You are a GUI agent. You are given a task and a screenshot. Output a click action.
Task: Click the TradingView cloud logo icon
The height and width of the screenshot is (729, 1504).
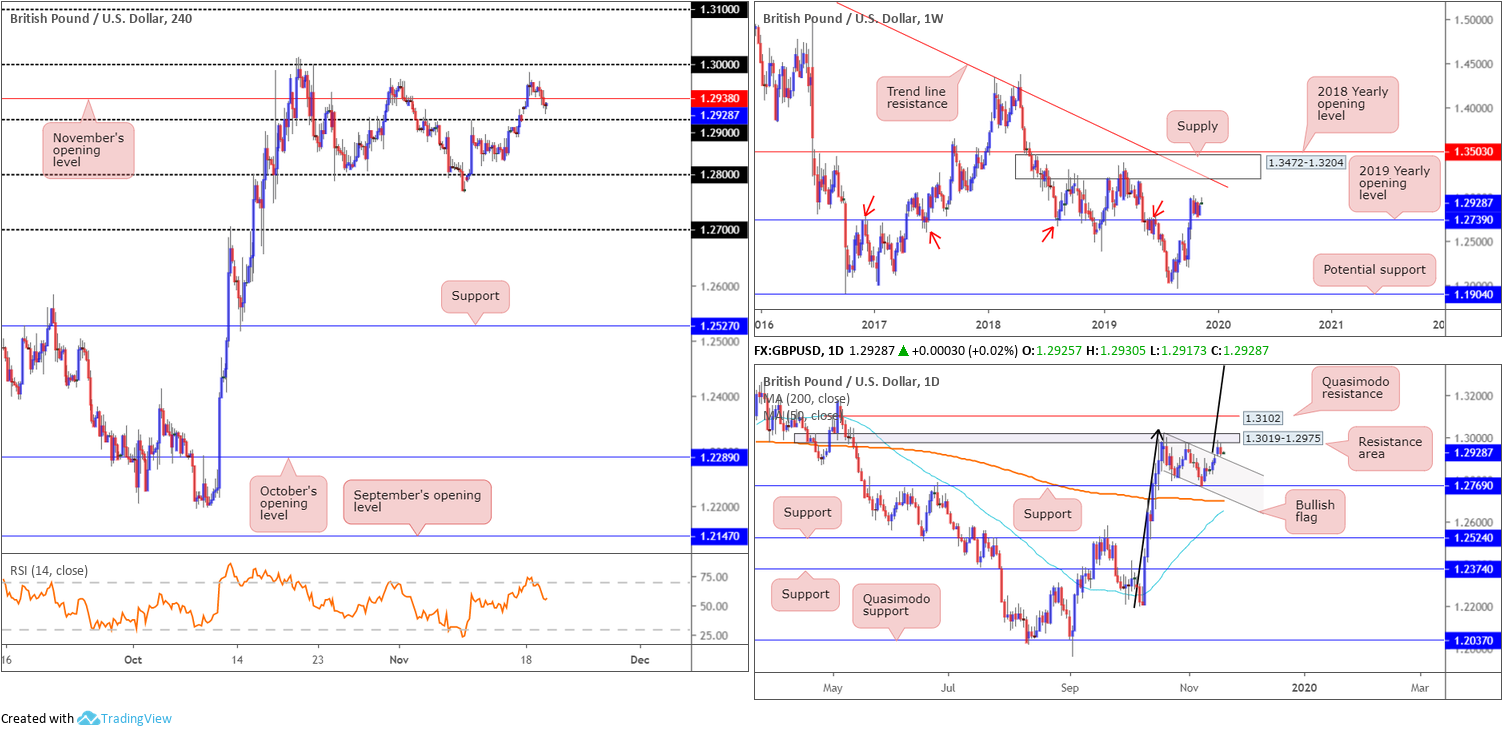pyautogui.click(x=88, y=718)
